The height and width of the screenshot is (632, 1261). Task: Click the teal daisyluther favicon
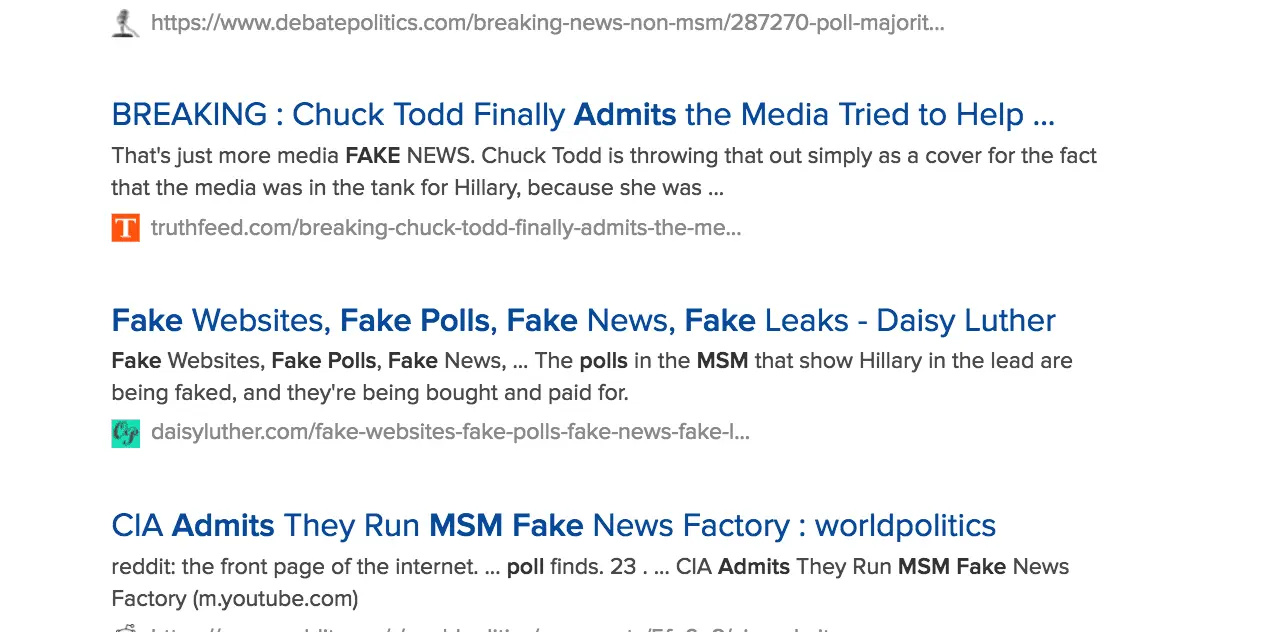pos(125,433)
